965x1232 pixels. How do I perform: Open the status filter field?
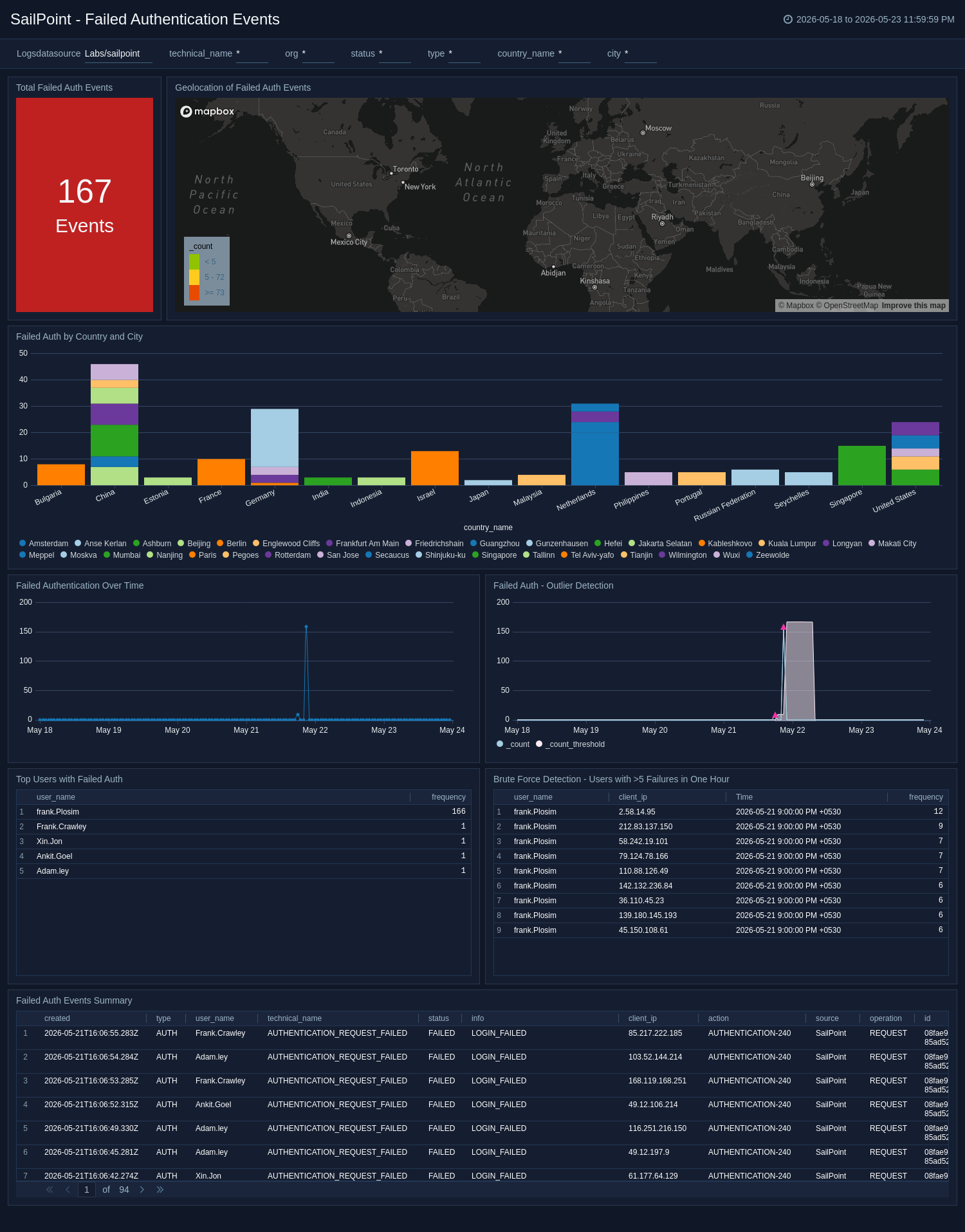[394, 53]
